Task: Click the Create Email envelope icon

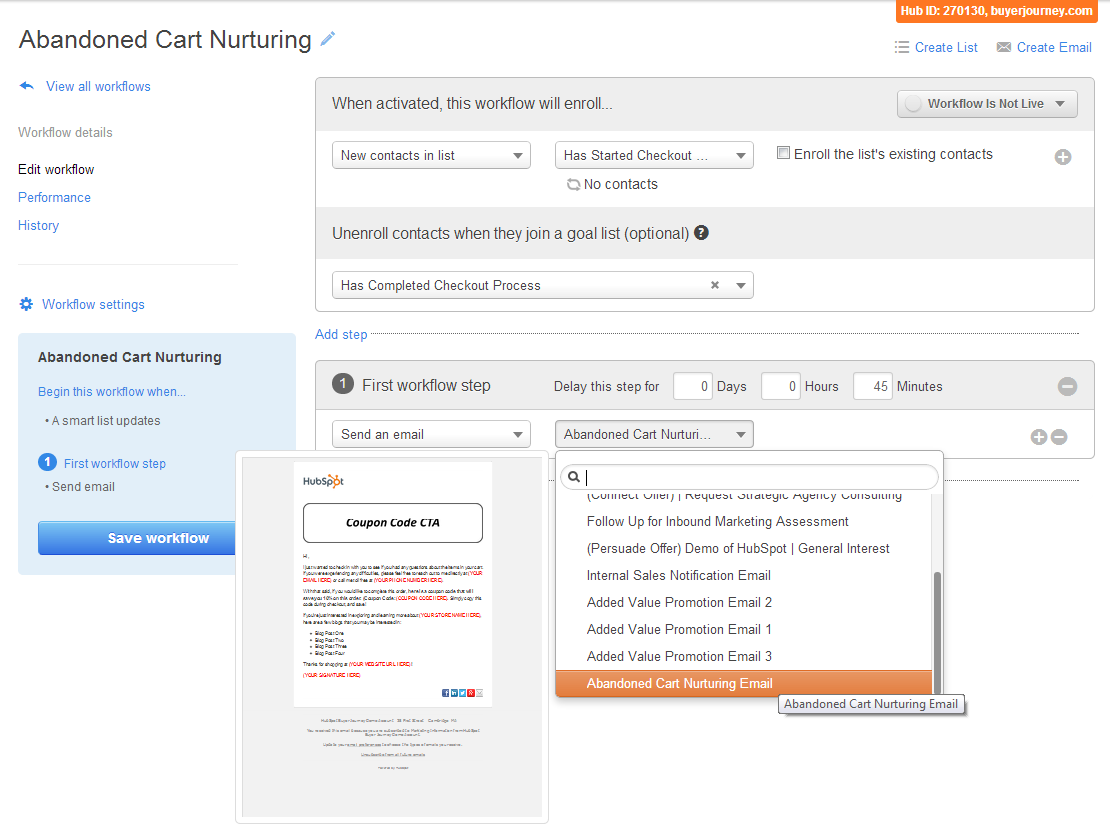Action: pos(1004,47)
